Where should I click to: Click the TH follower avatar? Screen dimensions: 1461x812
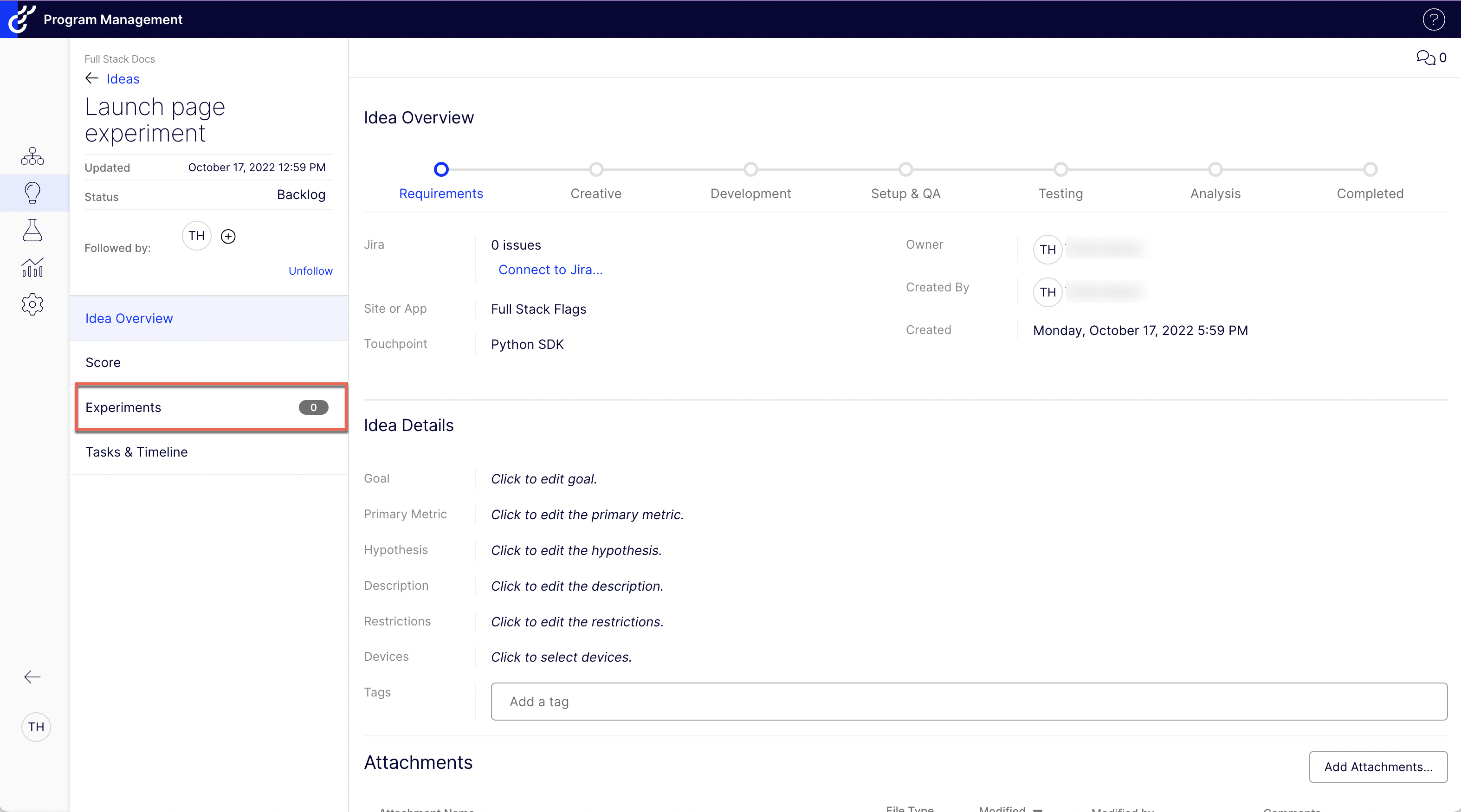pyautogui.click(x=196, y=236)
